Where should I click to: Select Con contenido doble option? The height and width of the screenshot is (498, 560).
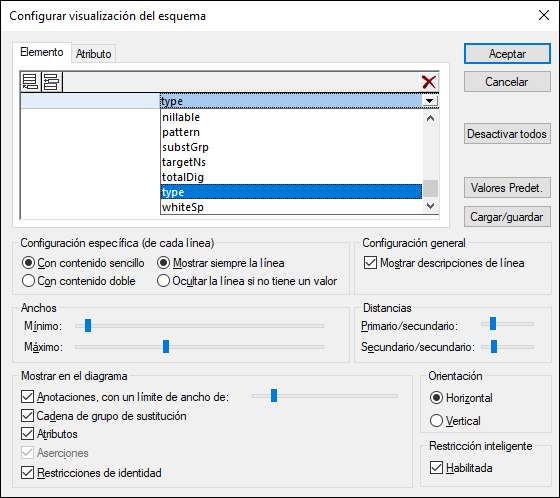79,281
